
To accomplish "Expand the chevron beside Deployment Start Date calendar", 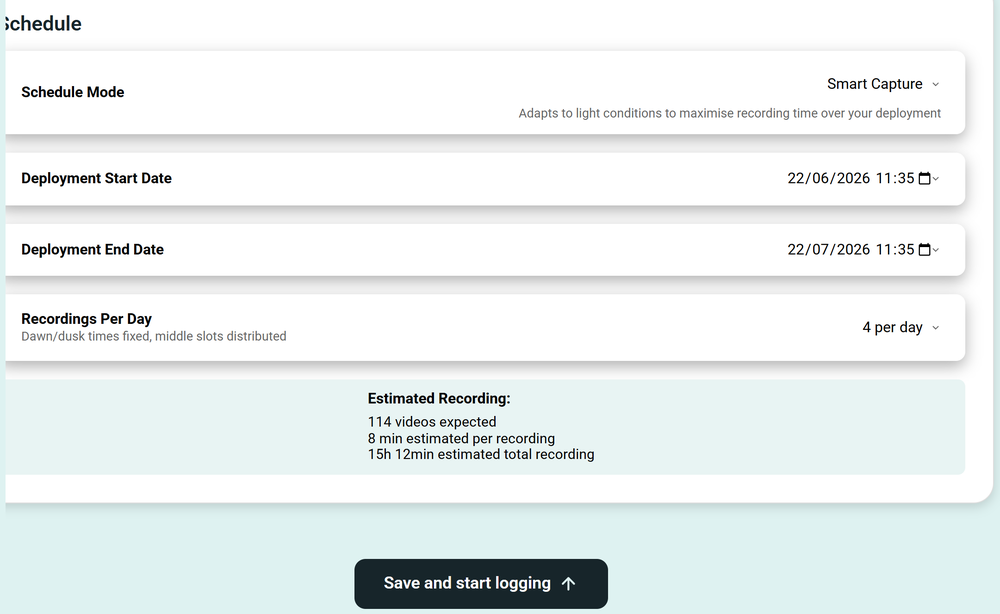I will (936, 179).
